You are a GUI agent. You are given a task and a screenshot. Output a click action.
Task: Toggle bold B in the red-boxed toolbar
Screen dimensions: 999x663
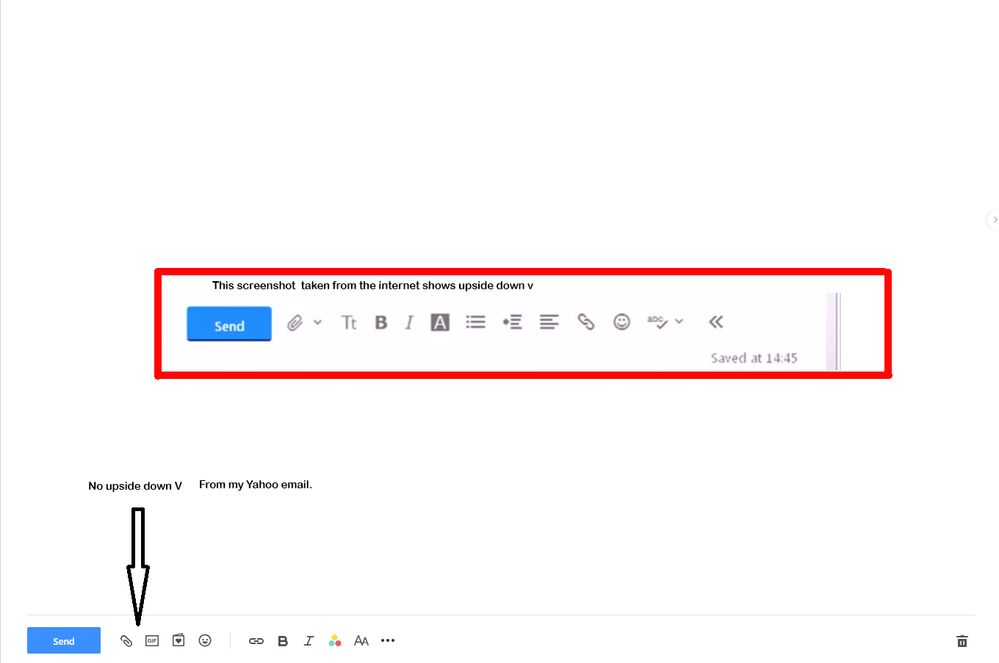[x=381, y=322]
